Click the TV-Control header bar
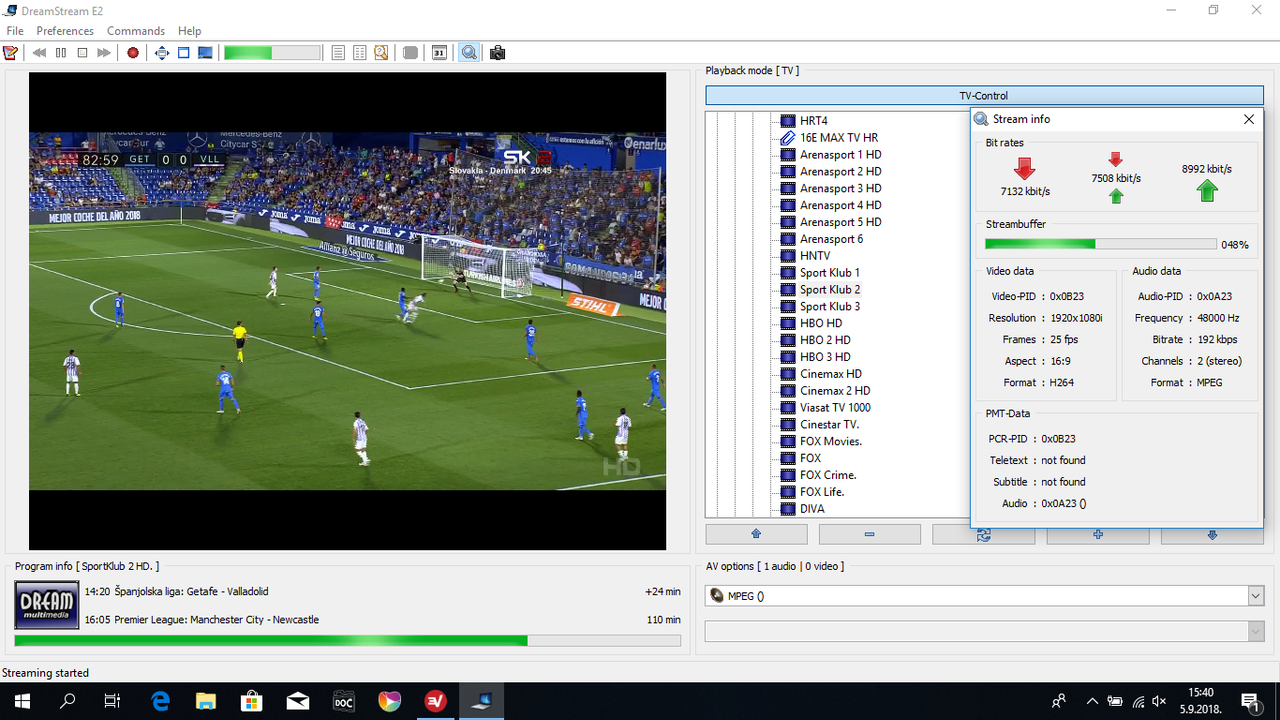 pos(984,96)
